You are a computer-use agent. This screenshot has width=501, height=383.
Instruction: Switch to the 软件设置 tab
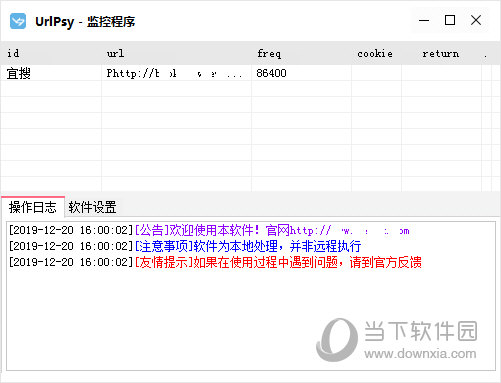click(x=92, y=207)
